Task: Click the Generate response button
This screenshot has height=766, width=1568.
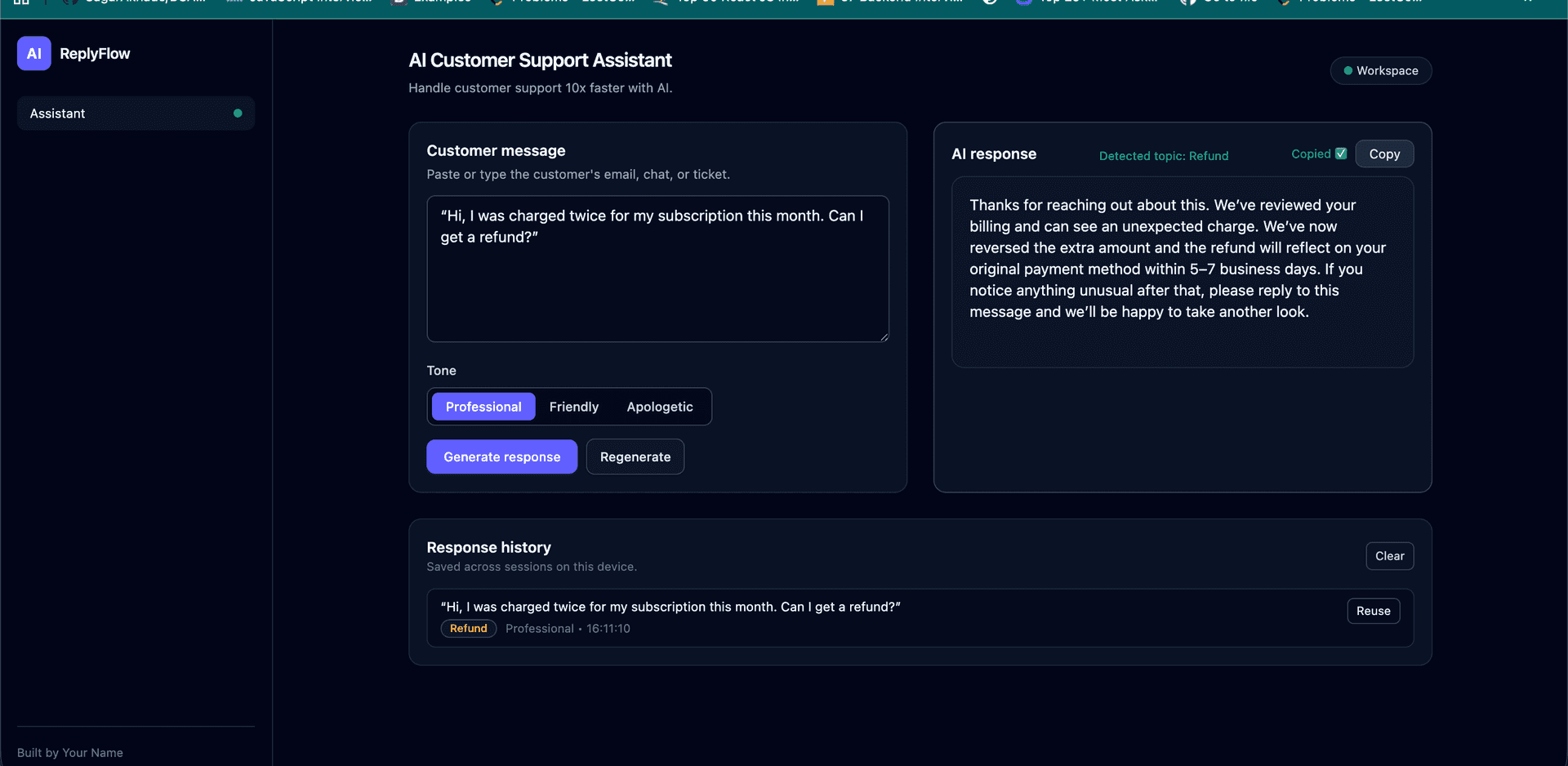Action: (502, 456)
